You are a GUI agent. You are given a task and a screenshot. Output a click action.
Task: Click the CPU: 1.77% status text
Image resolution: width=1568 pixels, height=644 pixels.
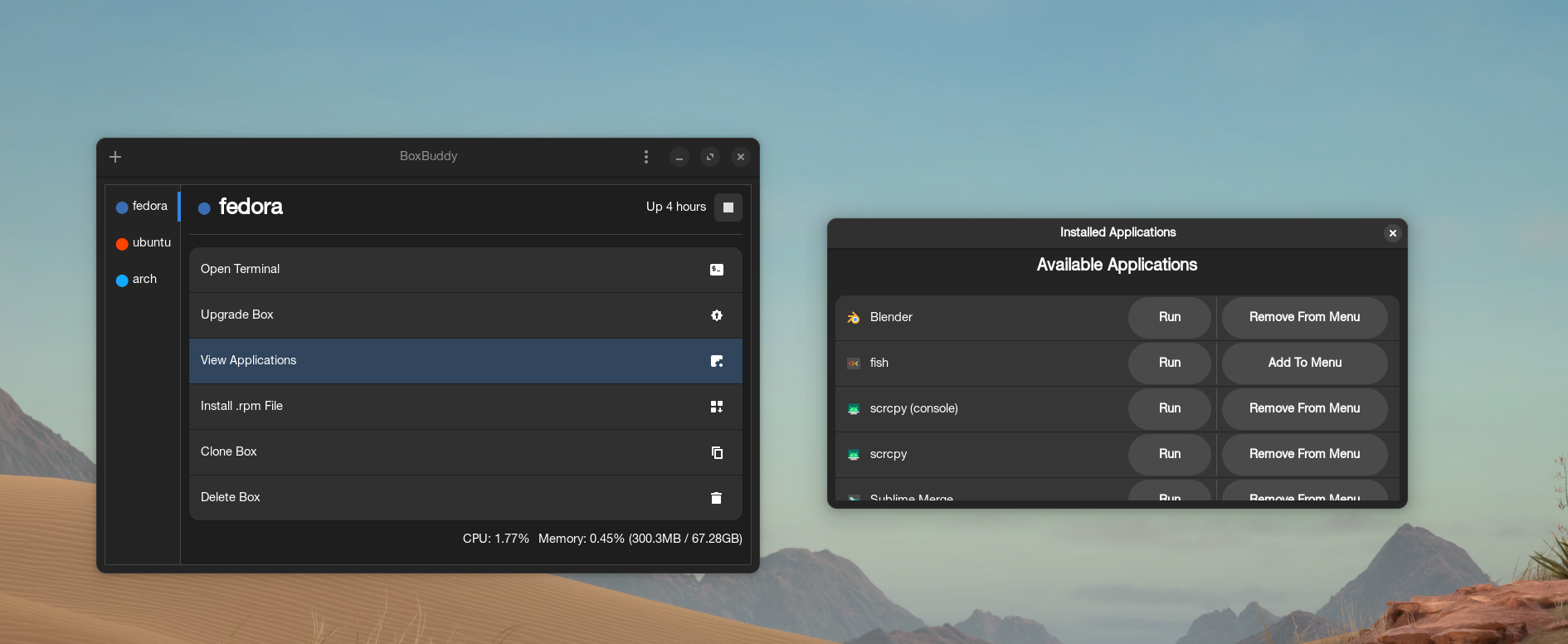[x=496, y=539]
